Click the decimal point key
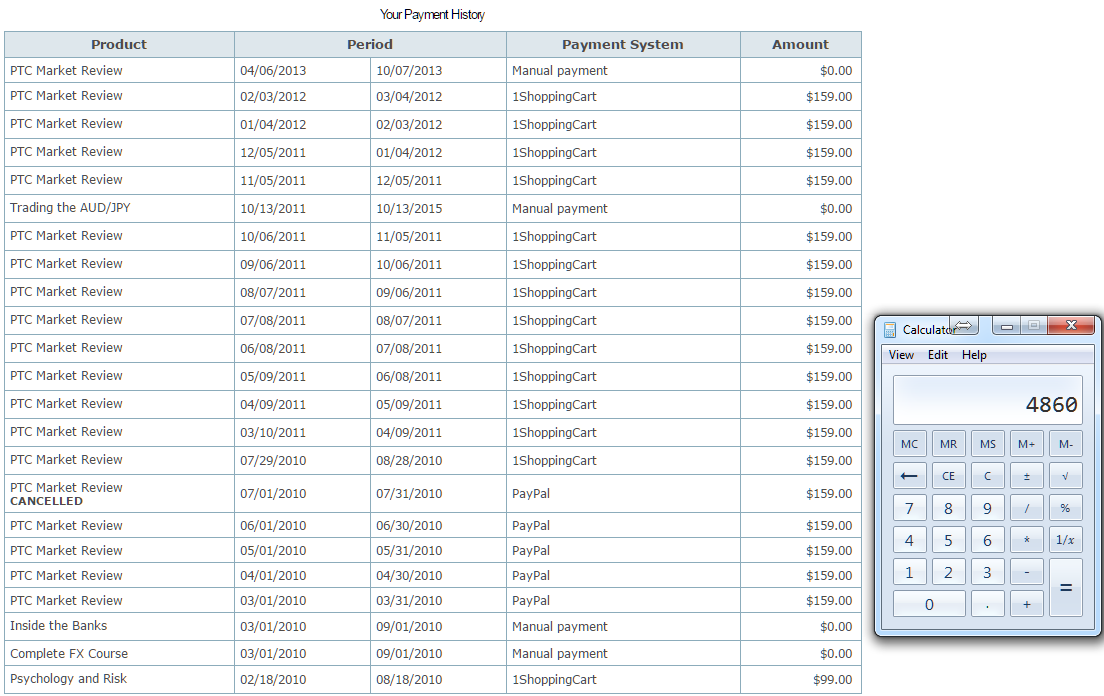The image size is (1104, 696). (x=988, y=605)
